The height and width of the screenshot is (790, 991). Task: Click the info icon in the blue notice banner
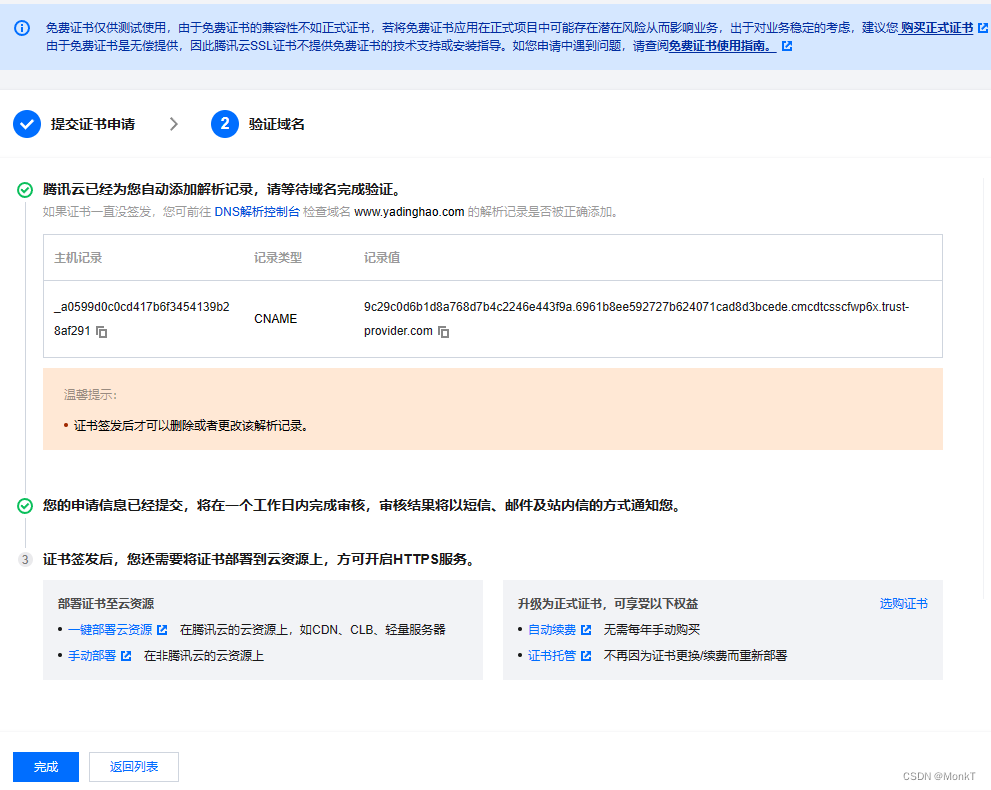22,28
